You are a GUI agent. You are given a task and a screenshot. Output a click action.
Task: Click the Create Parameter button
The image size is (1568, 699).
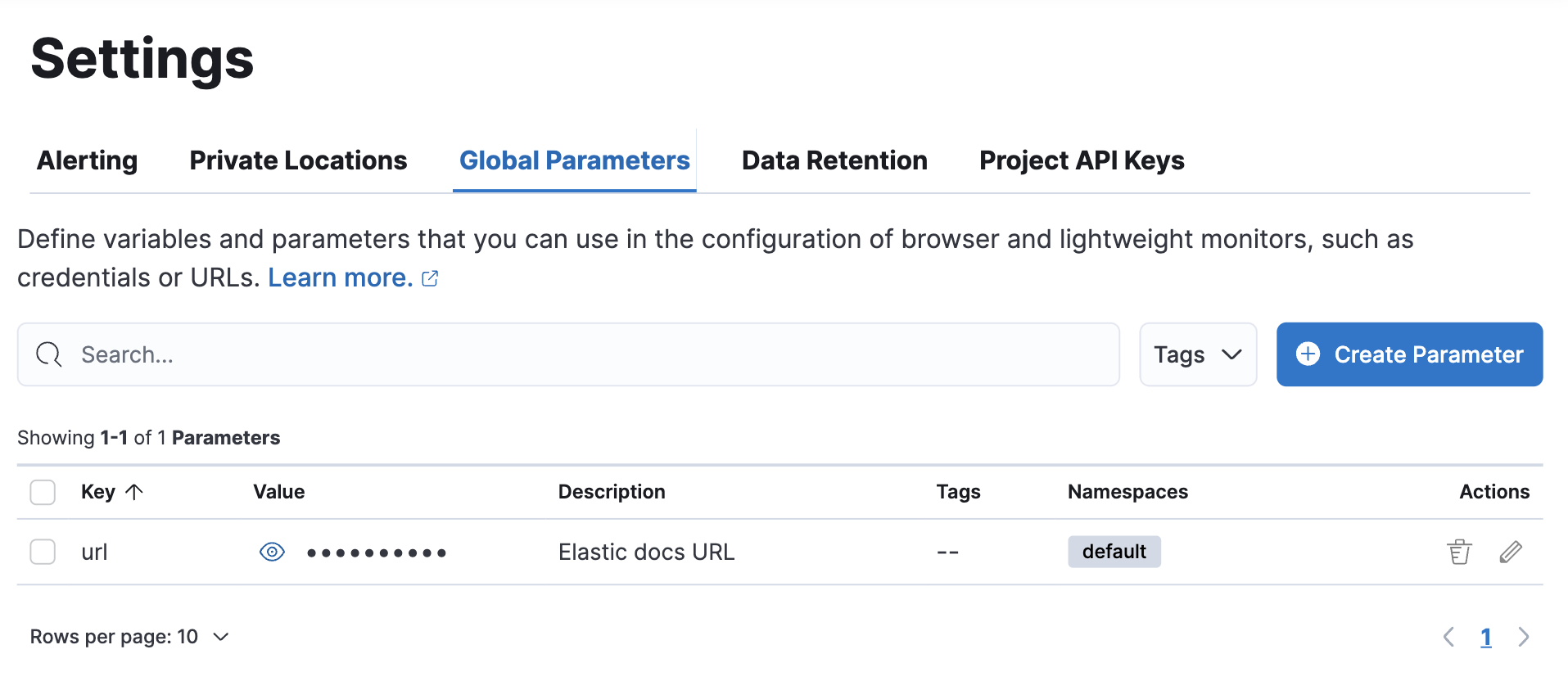[1409, 354]
